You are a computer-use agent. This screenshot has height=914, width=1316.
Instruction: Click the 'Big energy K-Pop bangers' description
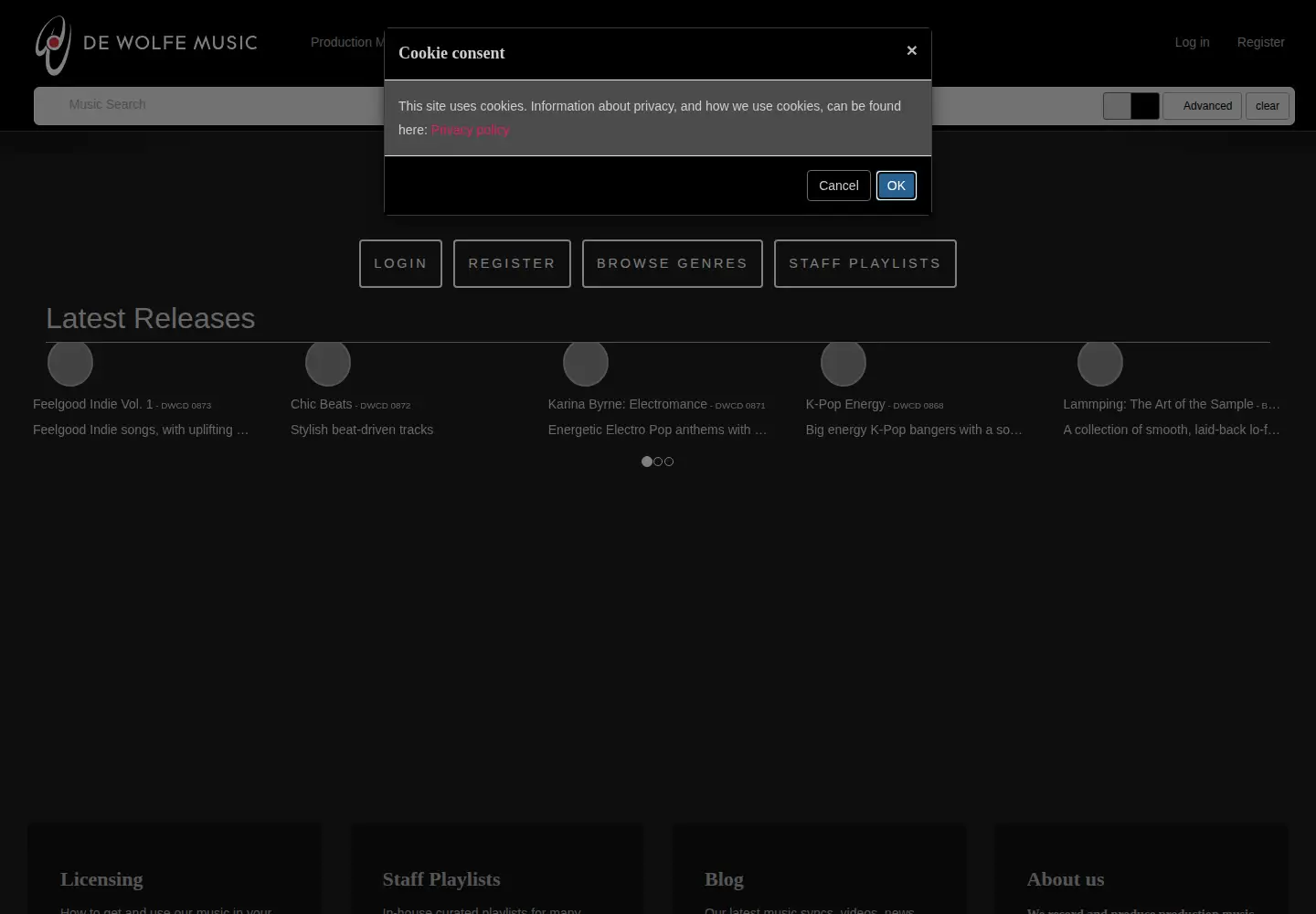tap(914, 430)
